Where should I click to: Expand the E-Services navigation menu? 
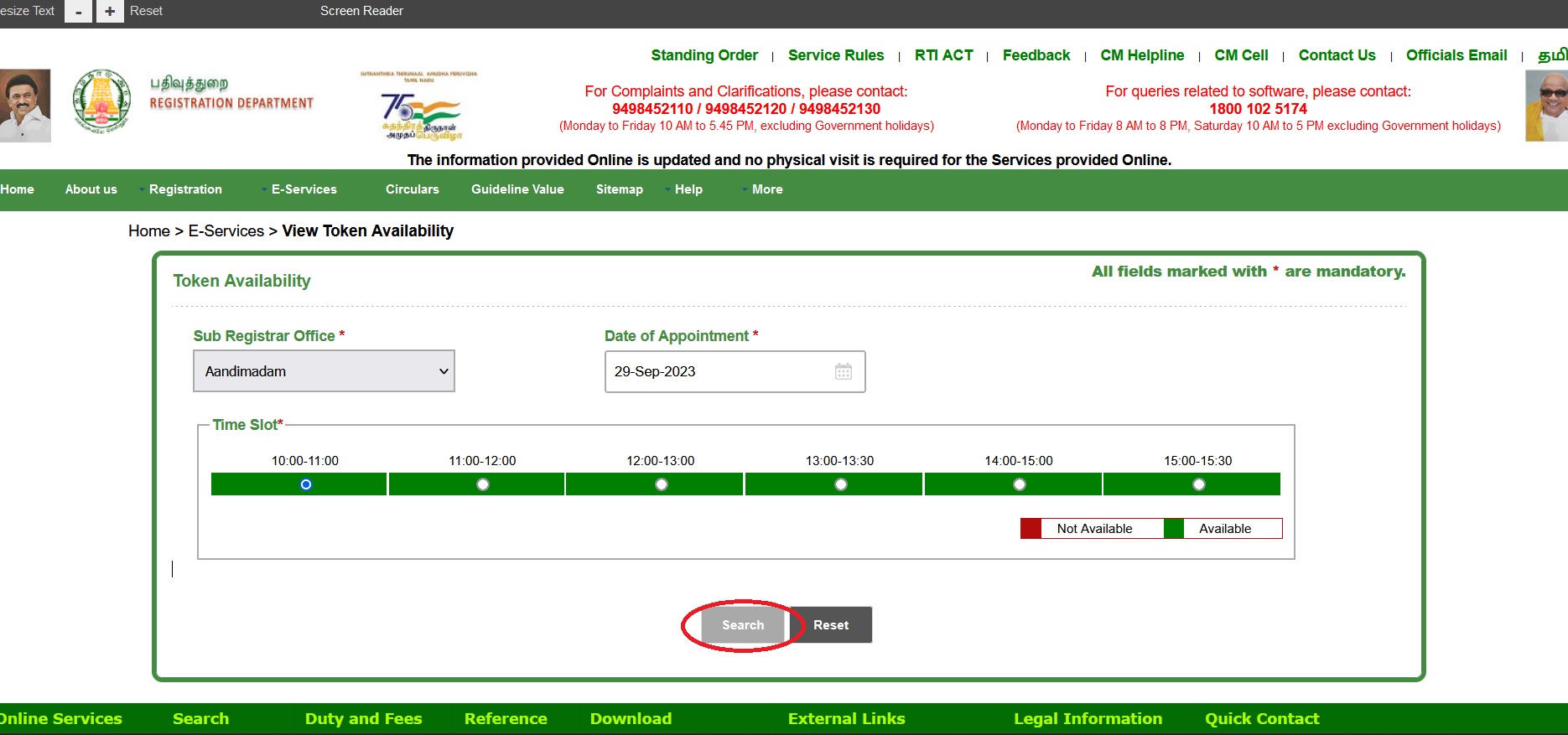(x=304, y=189)
